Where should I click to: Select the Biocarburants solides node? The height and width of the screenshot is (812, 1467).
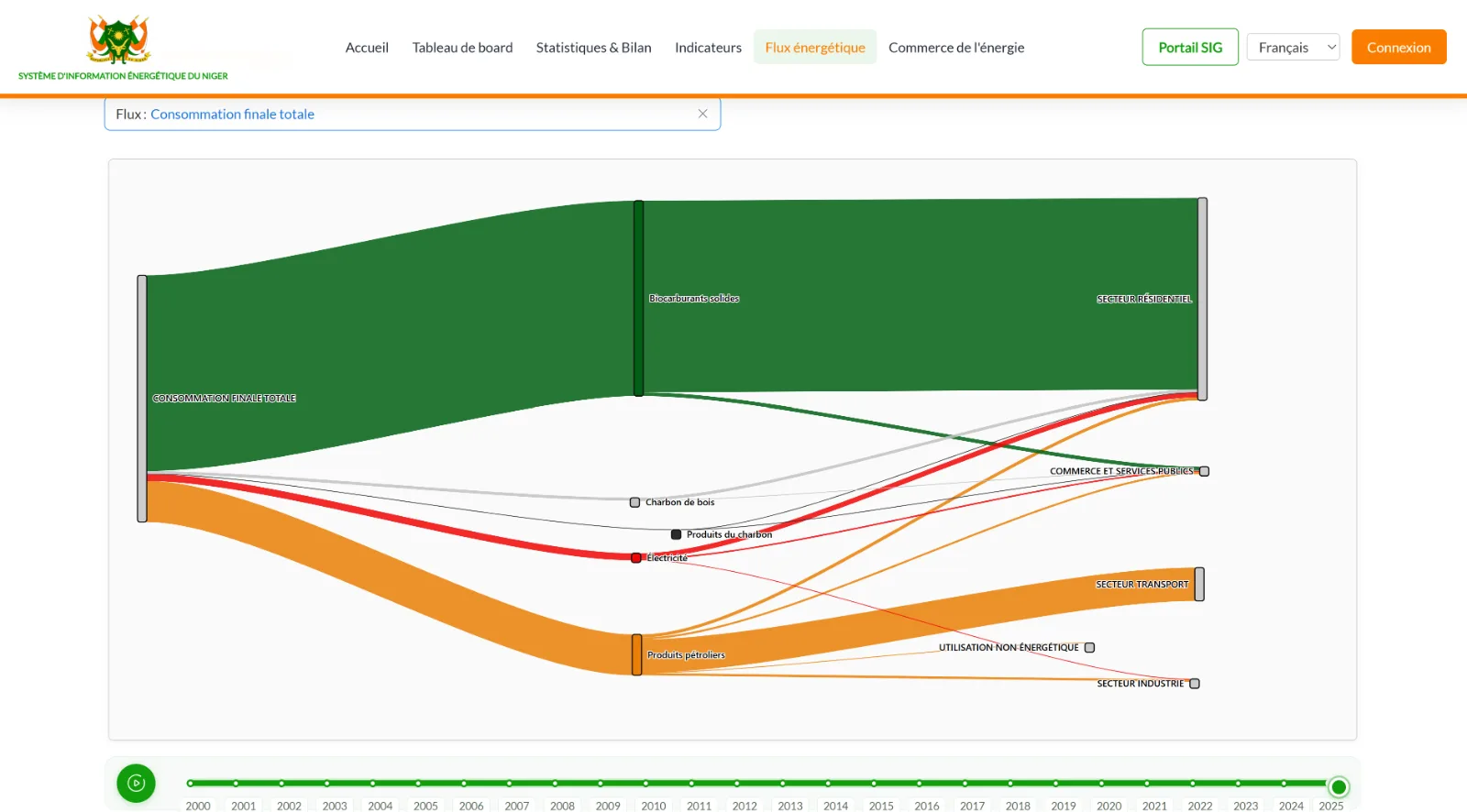(639, 299)
